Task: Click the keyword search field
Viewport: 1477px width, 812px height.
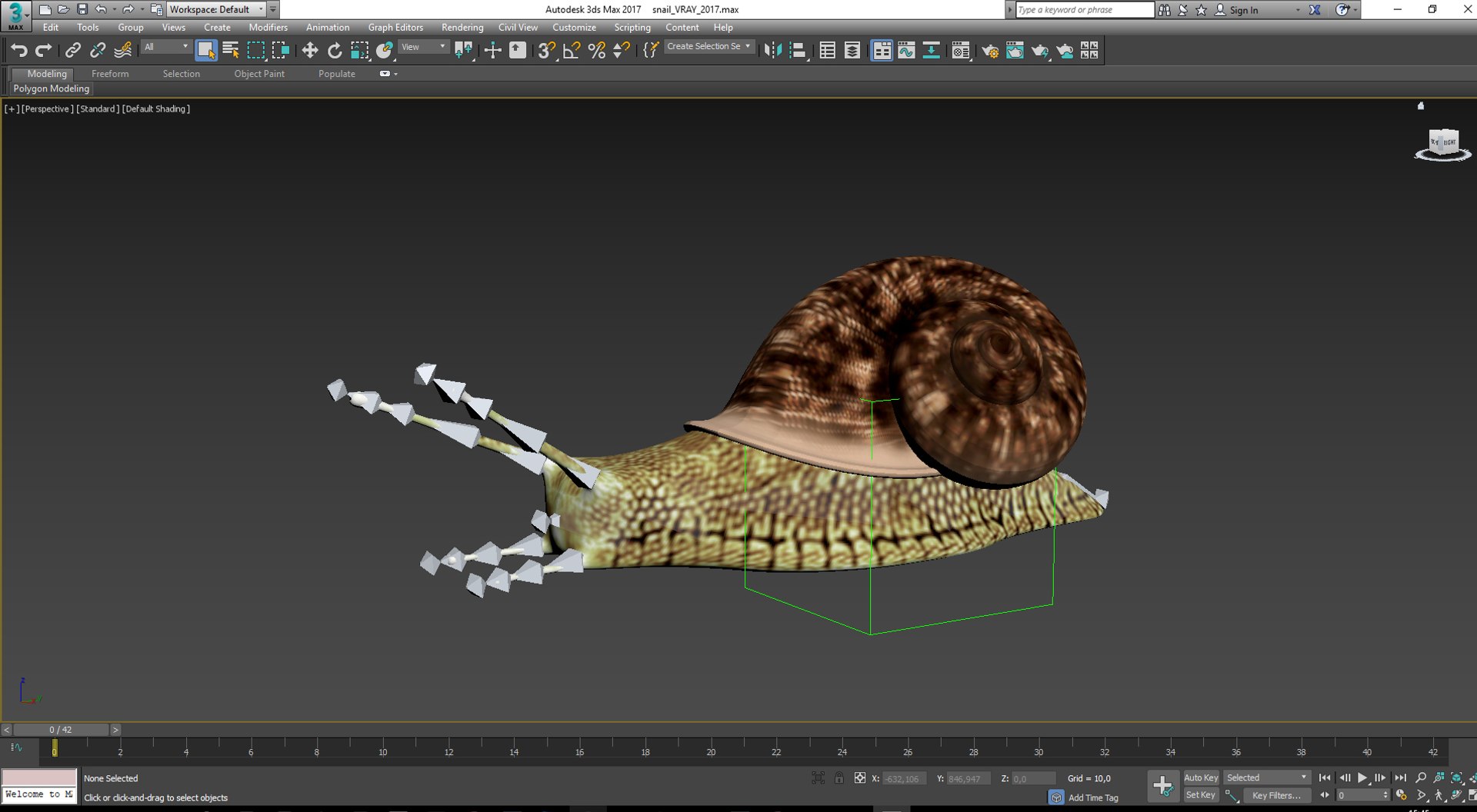Action: click(x=1085, y=9)
